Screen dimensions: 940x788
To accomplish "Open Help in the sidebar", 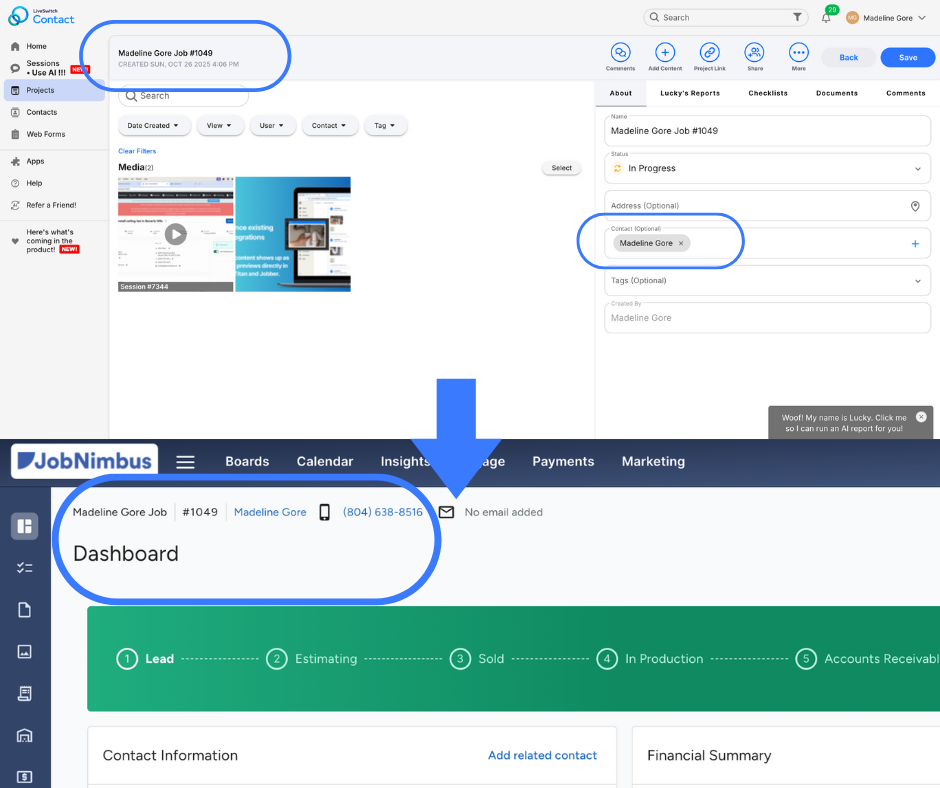I will pos(54,184).
